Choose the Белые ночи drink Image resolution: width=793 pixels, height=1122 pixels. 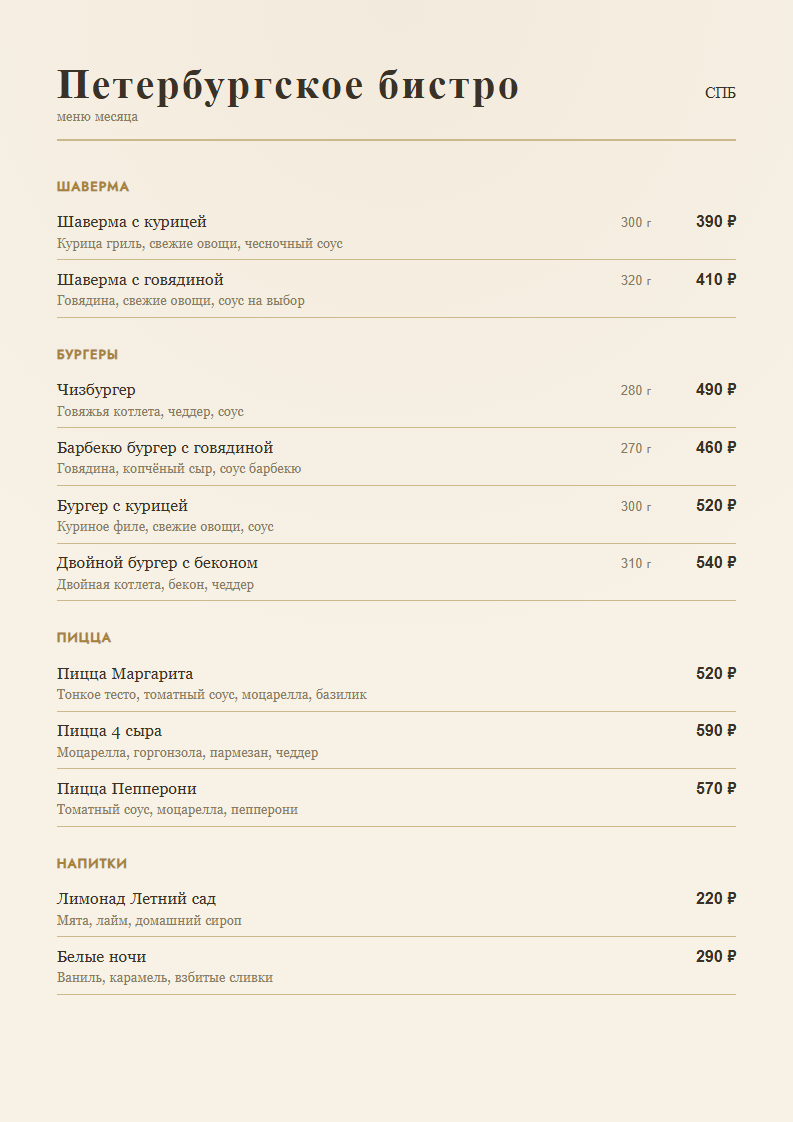[396, 965]
